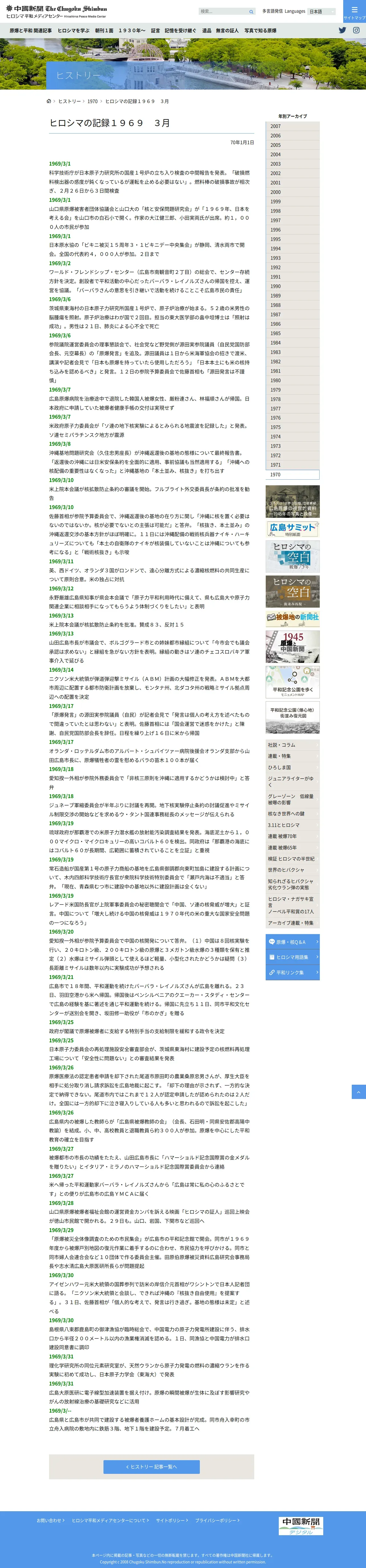366x1568 pixels.
Task: Open 原爆・核Q&A link with Q&A icon
Action: click(x=292, y=942)
